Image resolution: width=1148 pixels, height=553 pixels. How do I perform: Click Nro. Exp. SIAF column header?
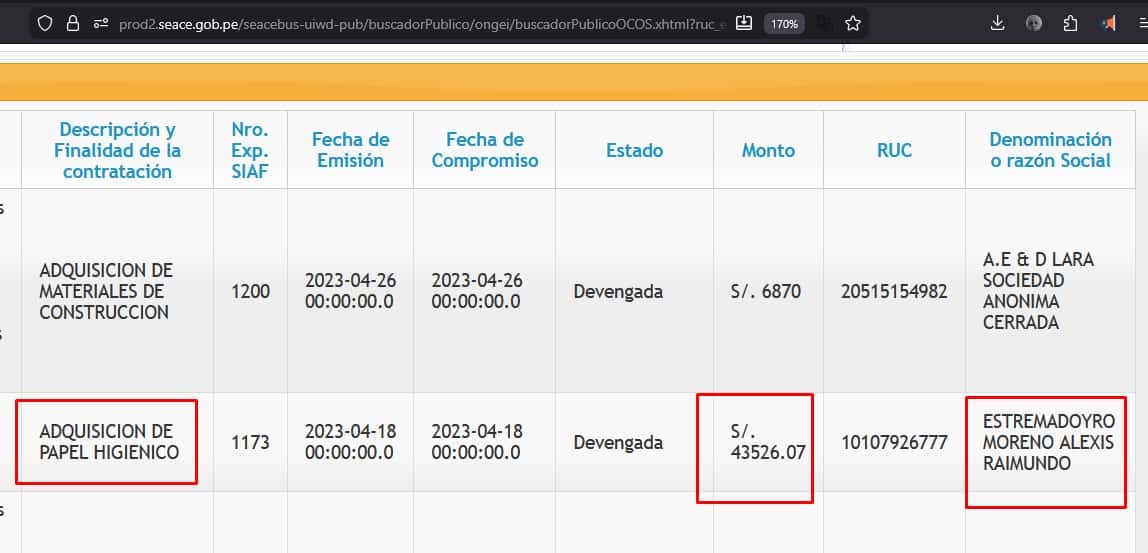[250, 150]
